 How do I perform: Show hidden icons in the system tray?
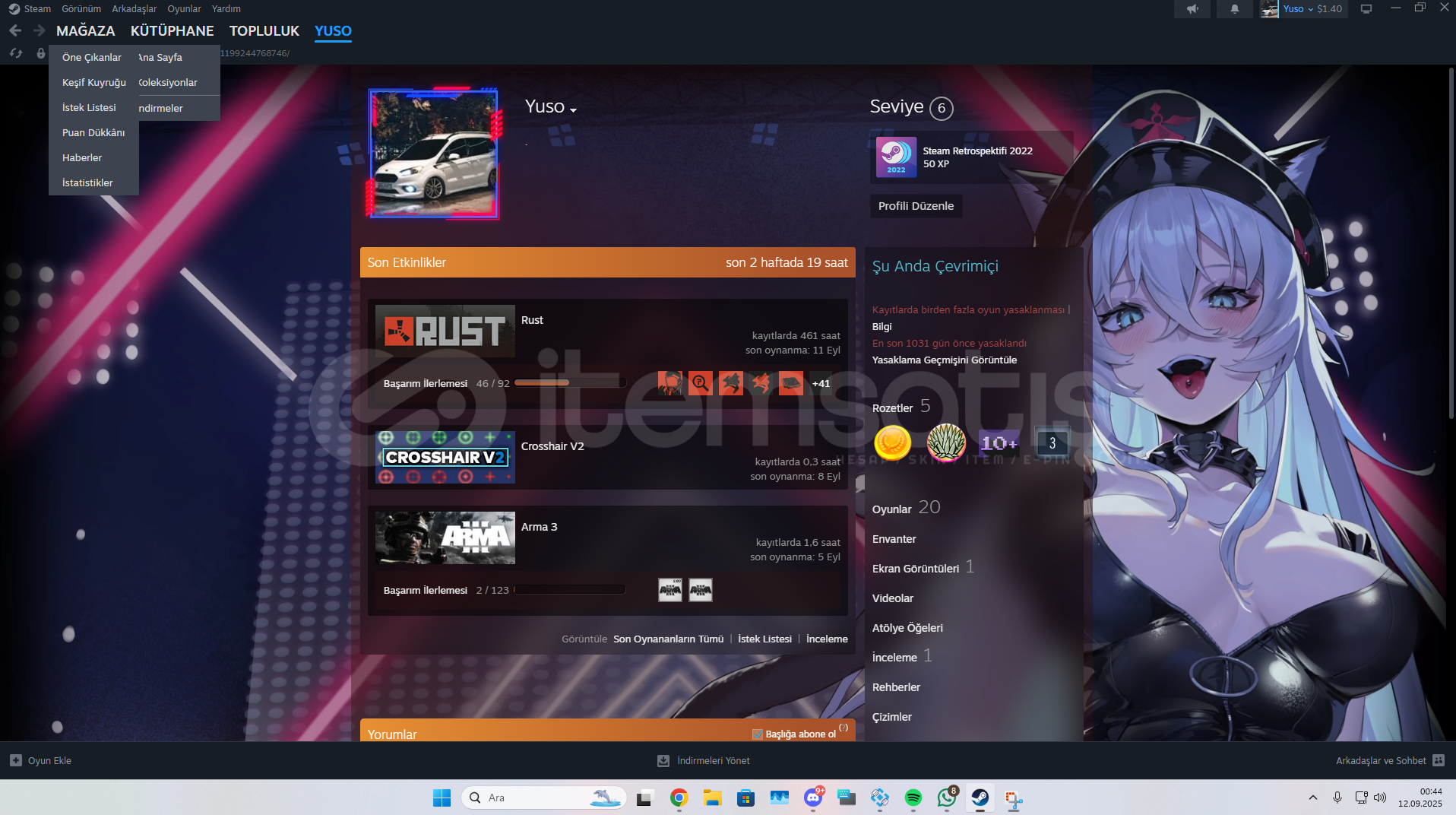1313,798
